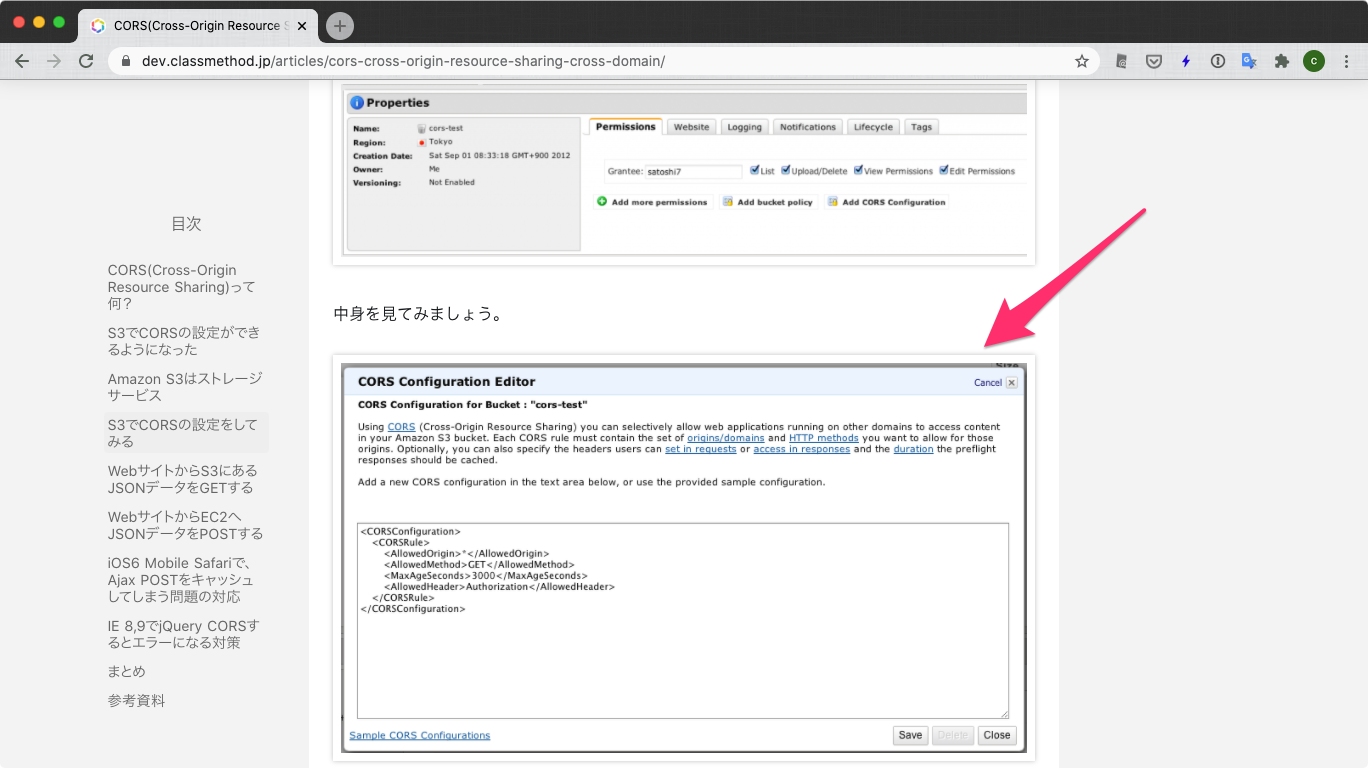Open the Chrome three-dot menu

(1347, 61)
